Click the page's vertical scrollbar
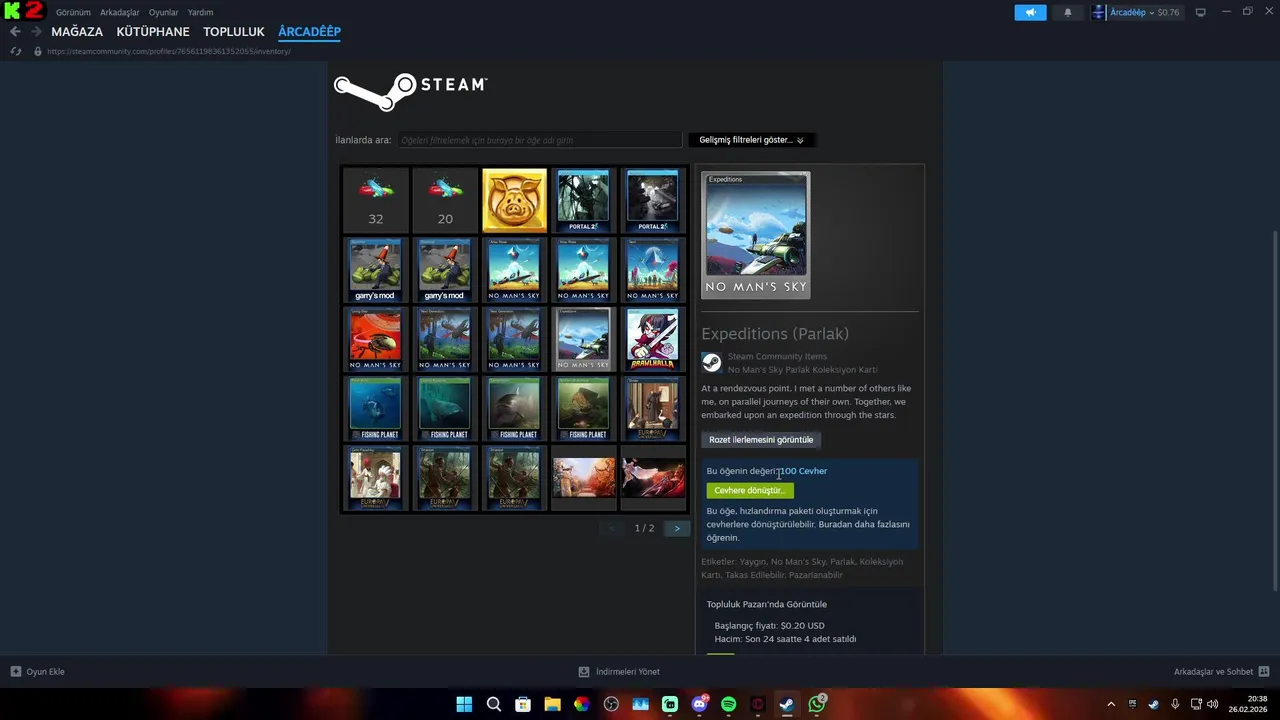Viewport: 1280px width, 720px height. pyautogui.click(x=1274, y=410)
